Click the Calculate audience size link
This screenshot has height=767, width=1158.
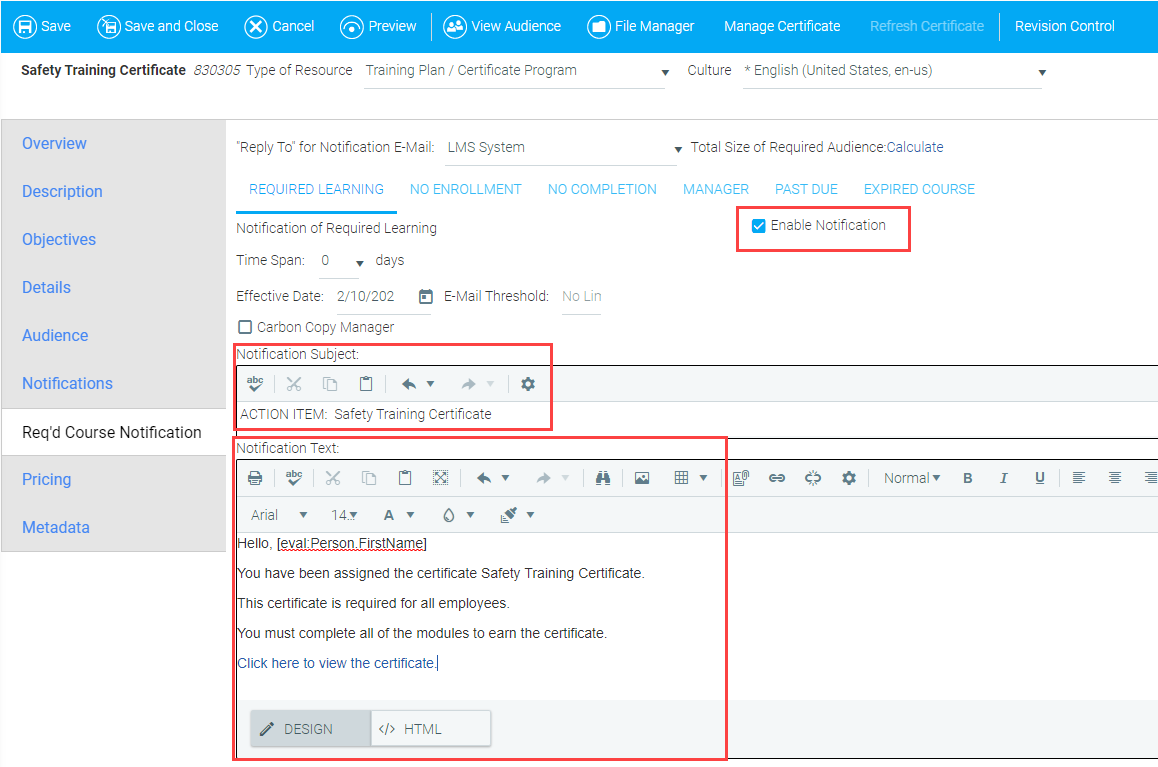pyautogui.click(x=914, y=147)
